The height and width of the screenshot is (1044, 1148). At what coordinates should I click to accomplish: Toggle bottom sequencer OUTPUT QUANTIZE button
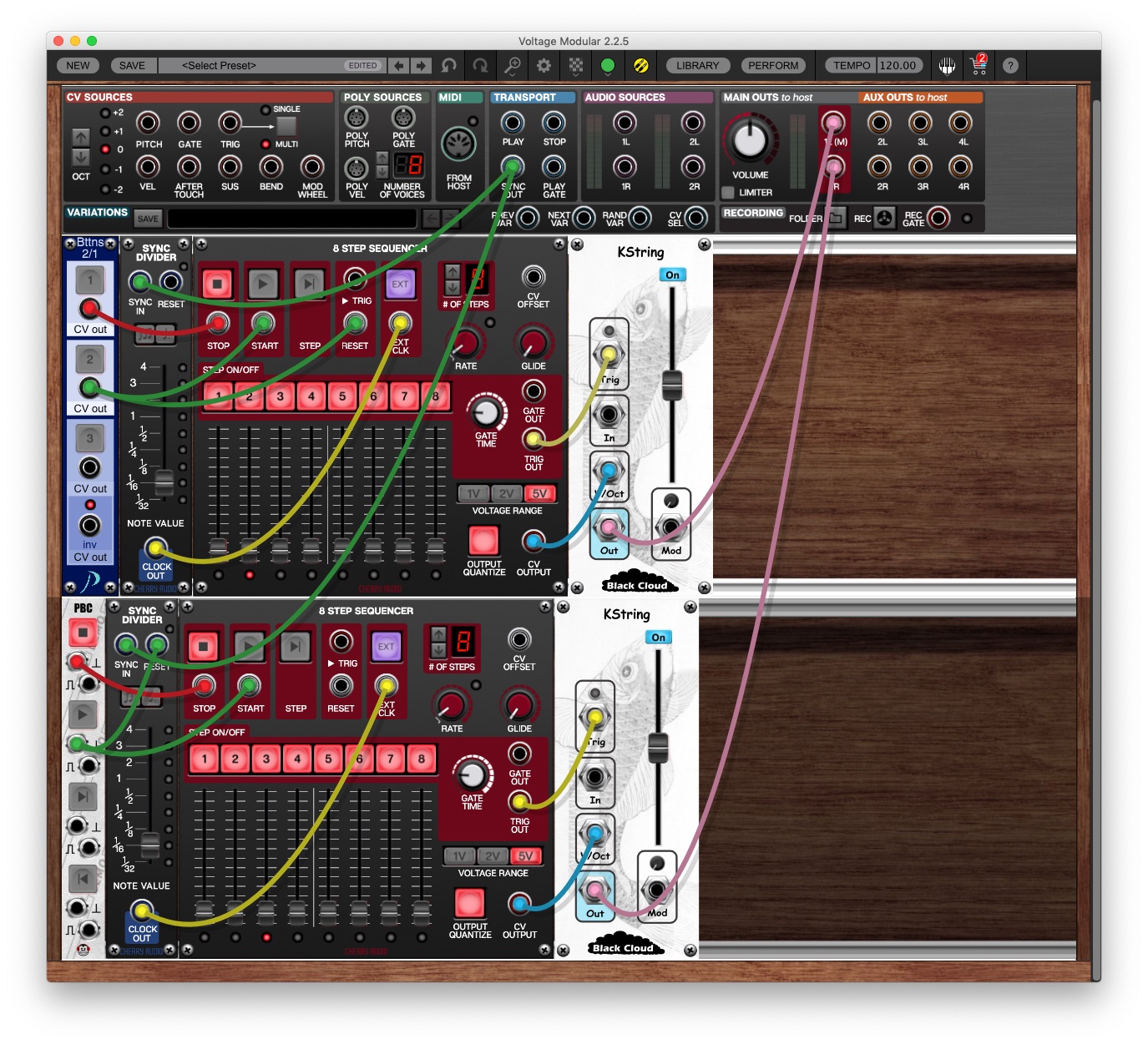point(469,903)
